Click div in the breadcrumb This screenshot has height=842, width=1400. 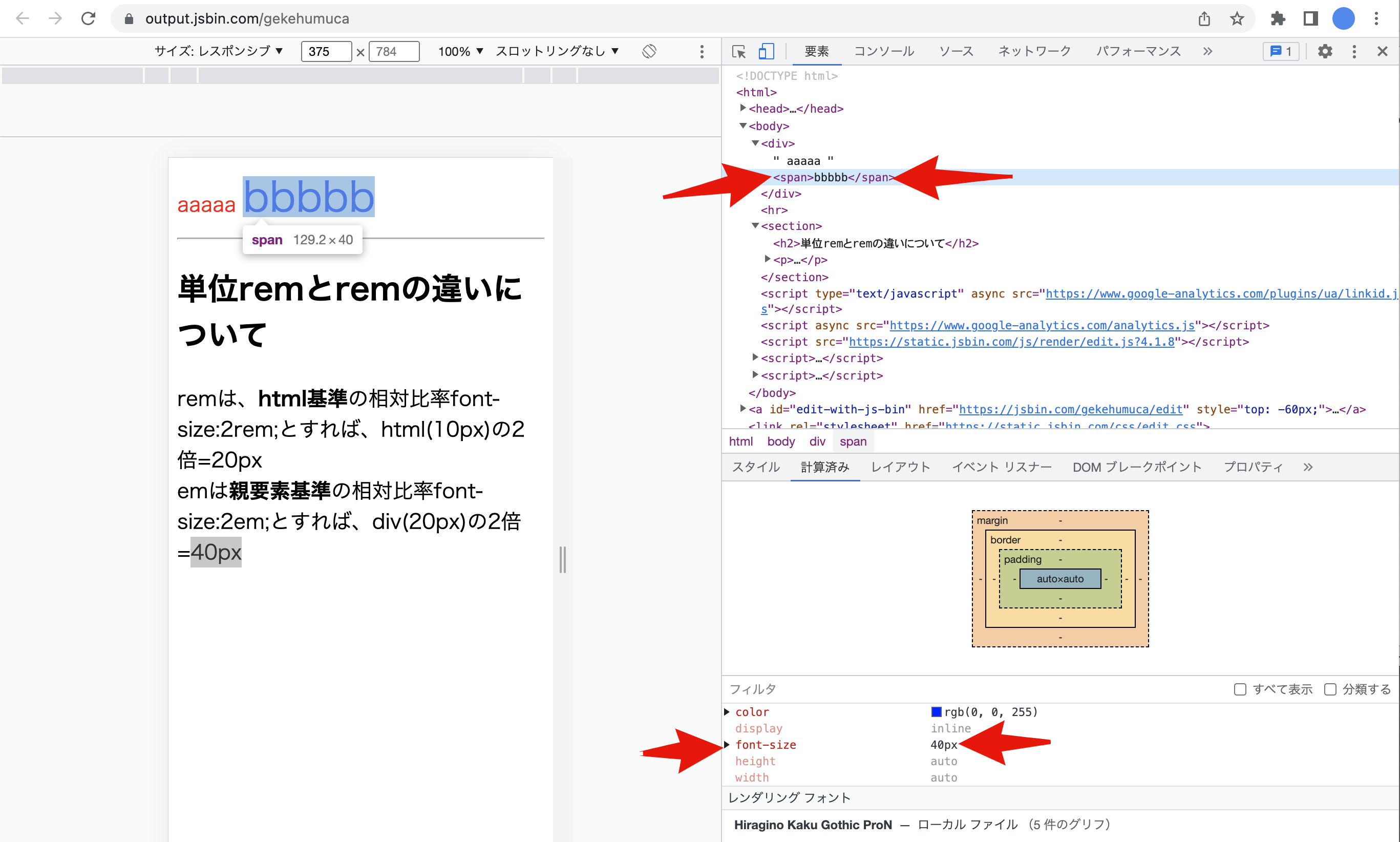click(x=817, y=441)
